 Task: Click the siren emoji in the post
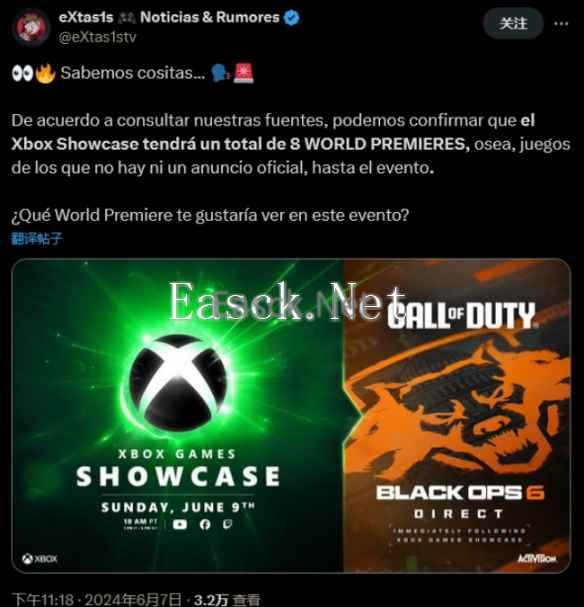[x=244, y=73]
